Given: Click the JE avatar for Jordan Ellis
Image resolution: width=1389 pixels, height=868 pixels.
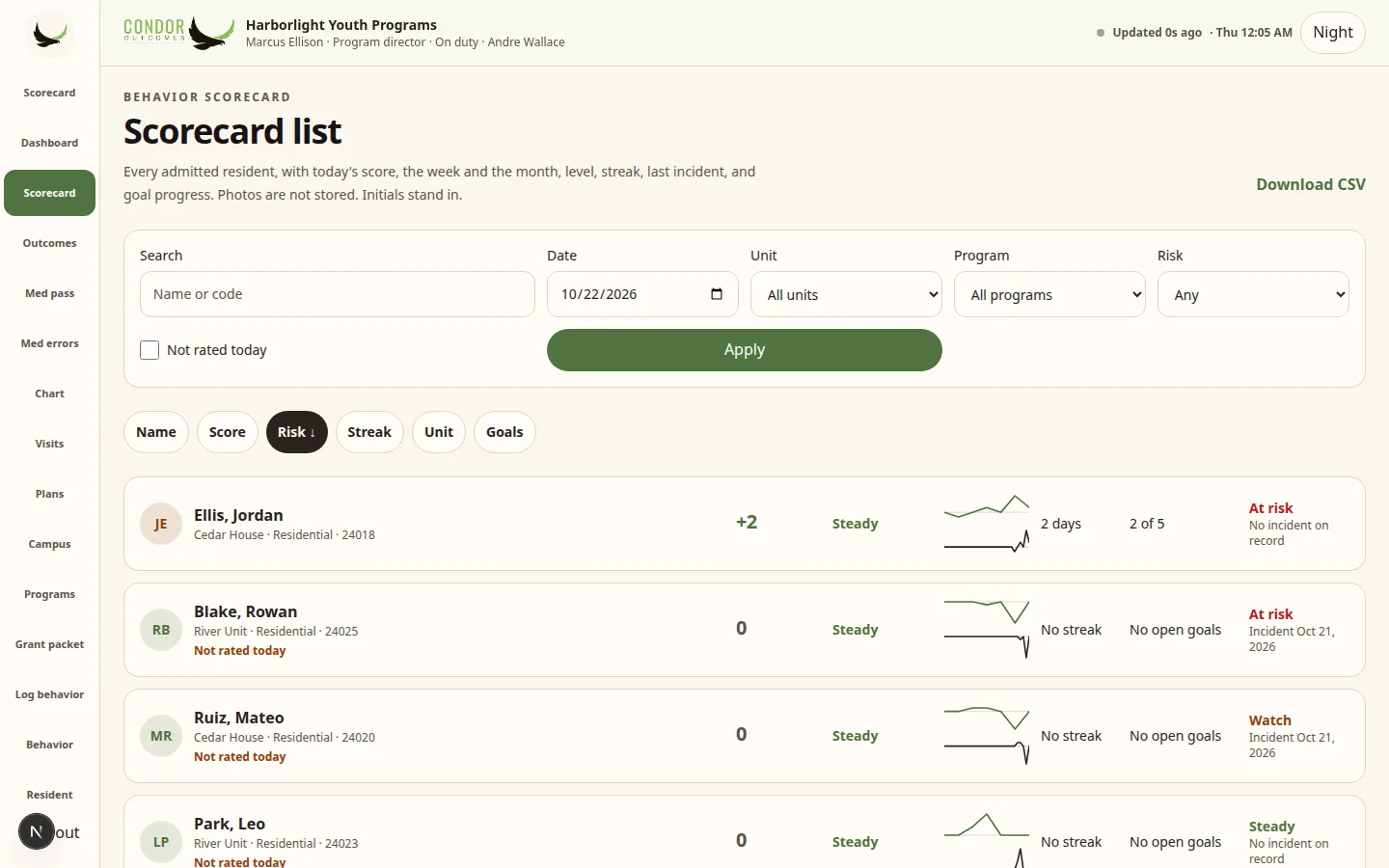Looking at the screenshot, I should (161, 524).
